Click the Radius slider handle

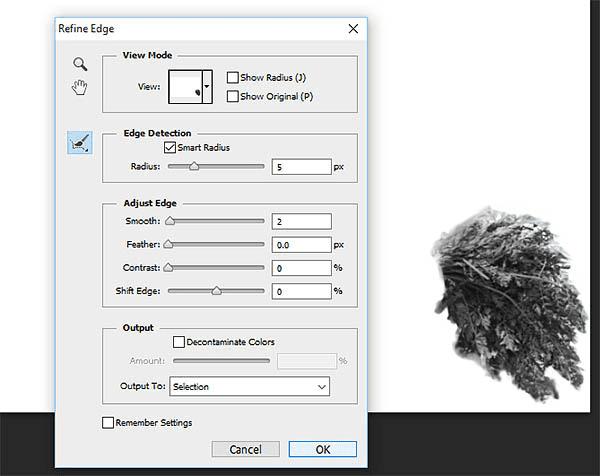194,166
